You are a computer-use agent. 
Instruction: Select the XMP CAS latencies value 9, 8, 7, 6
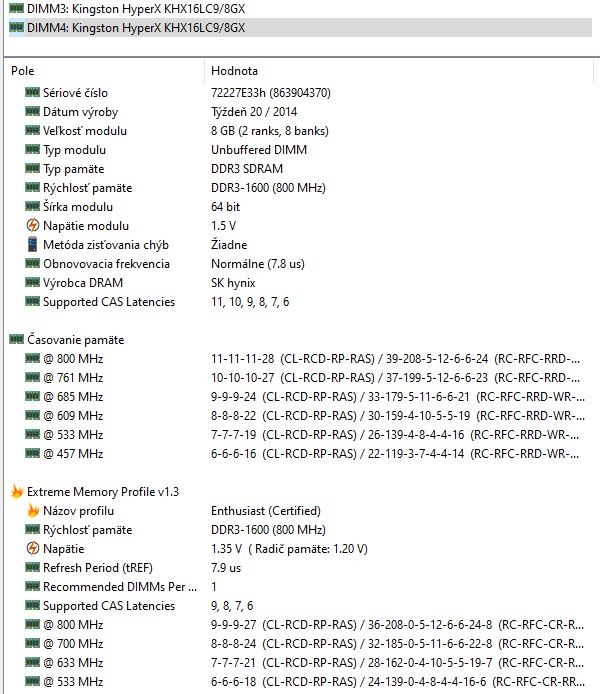pyautogui.click(x=232, y=606)
